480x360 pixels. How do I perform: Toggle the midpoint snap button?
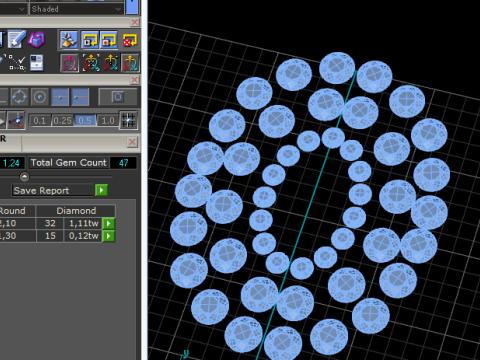click(x=60, y=97)
